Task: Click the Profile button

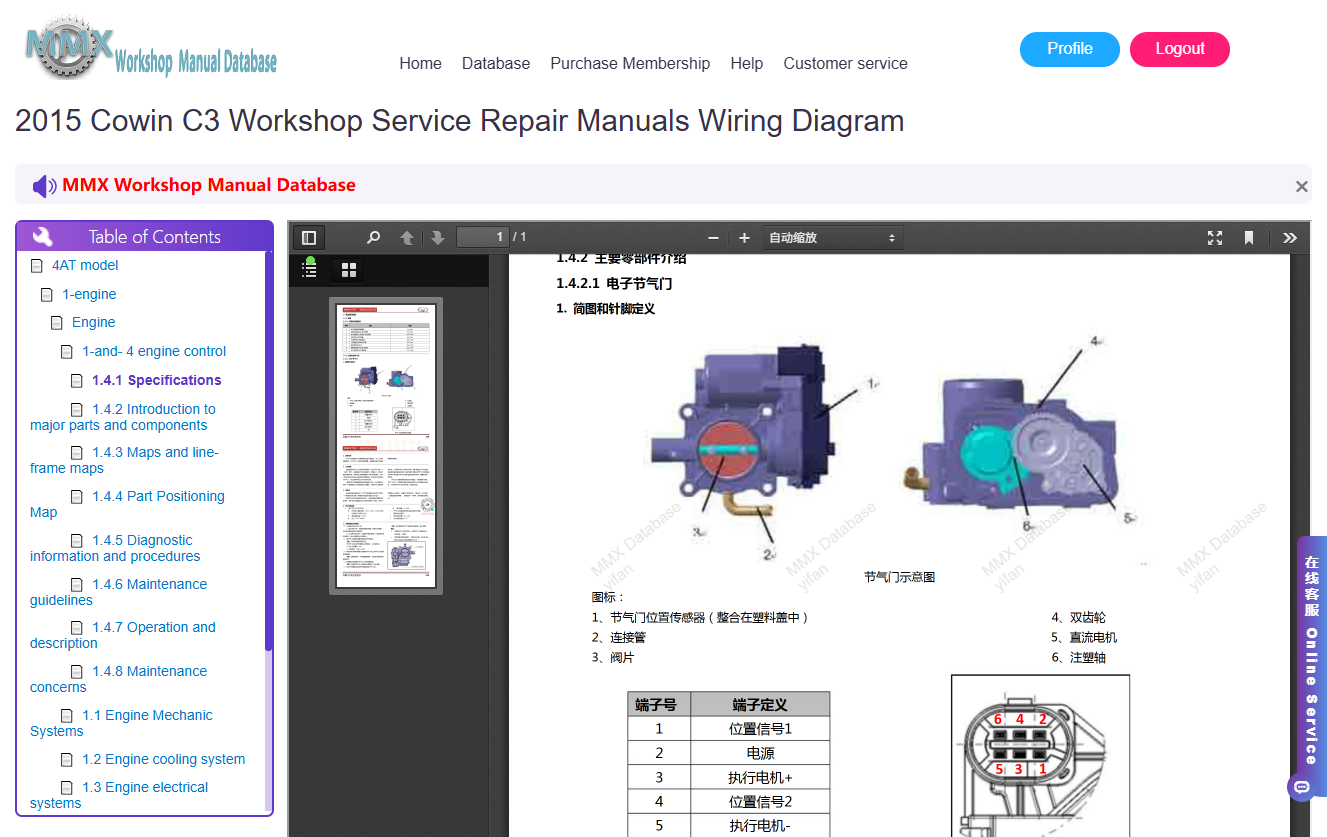Action: 1070,49
